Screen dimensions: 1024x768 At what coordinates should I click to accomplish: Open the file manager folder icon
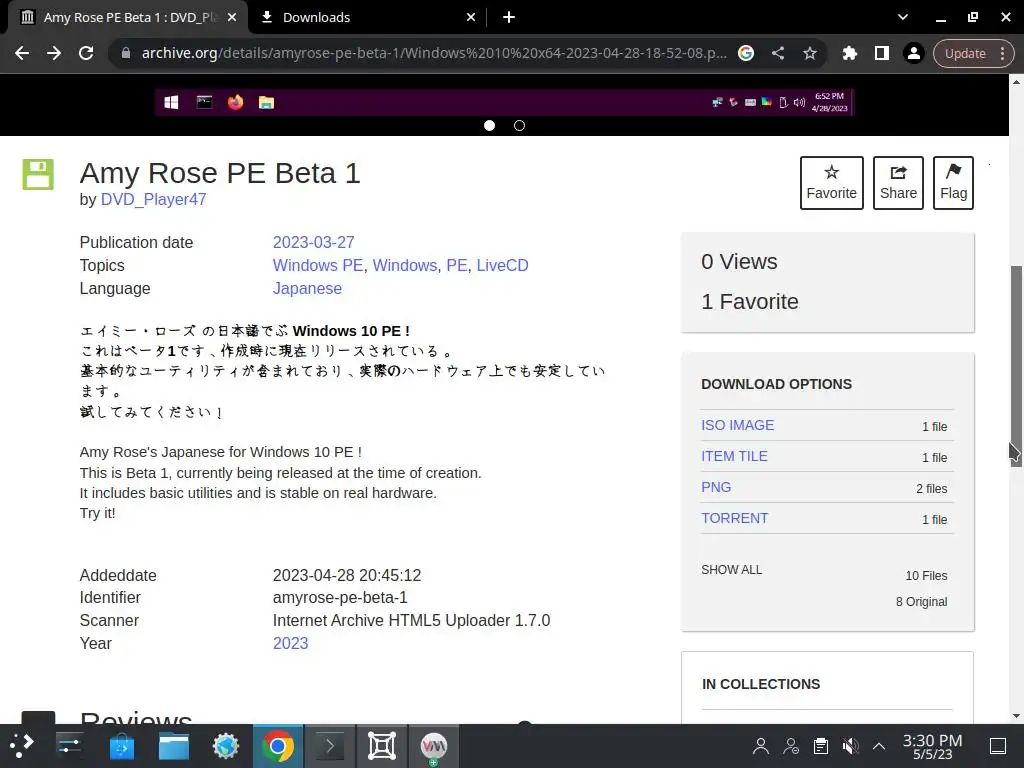[174, 746]
